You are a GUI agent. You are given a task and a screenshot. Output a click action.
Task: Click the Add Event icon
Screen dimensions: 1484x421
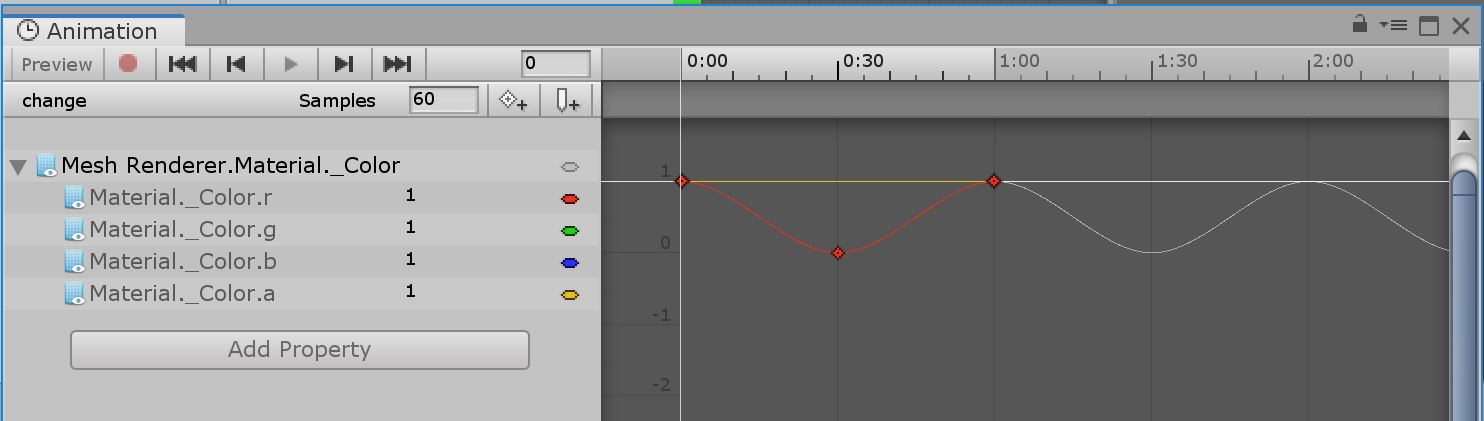point(567,100)
